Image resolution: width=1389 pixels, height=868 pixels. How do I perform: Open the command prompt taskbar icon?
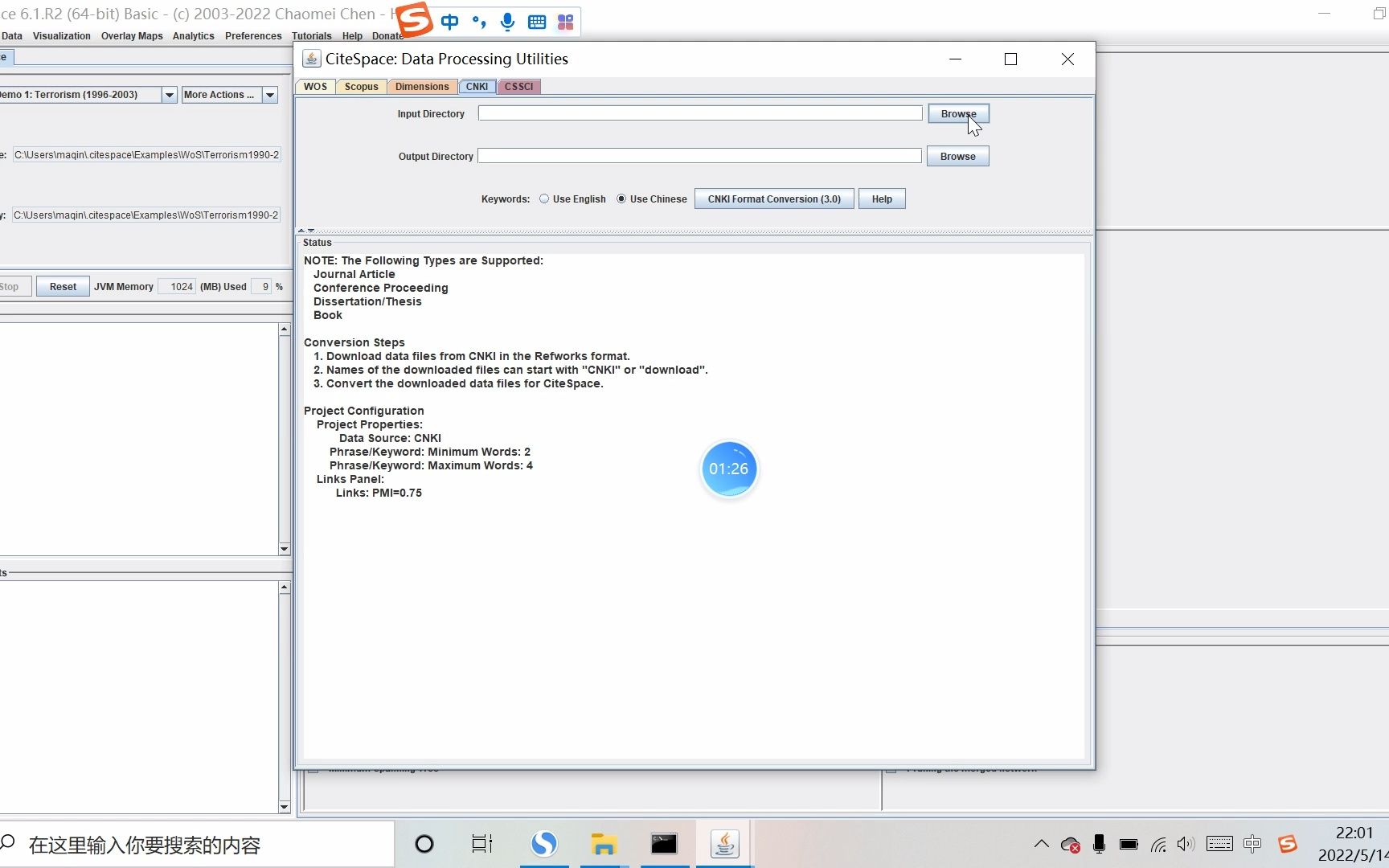click(x=664, y=843)
